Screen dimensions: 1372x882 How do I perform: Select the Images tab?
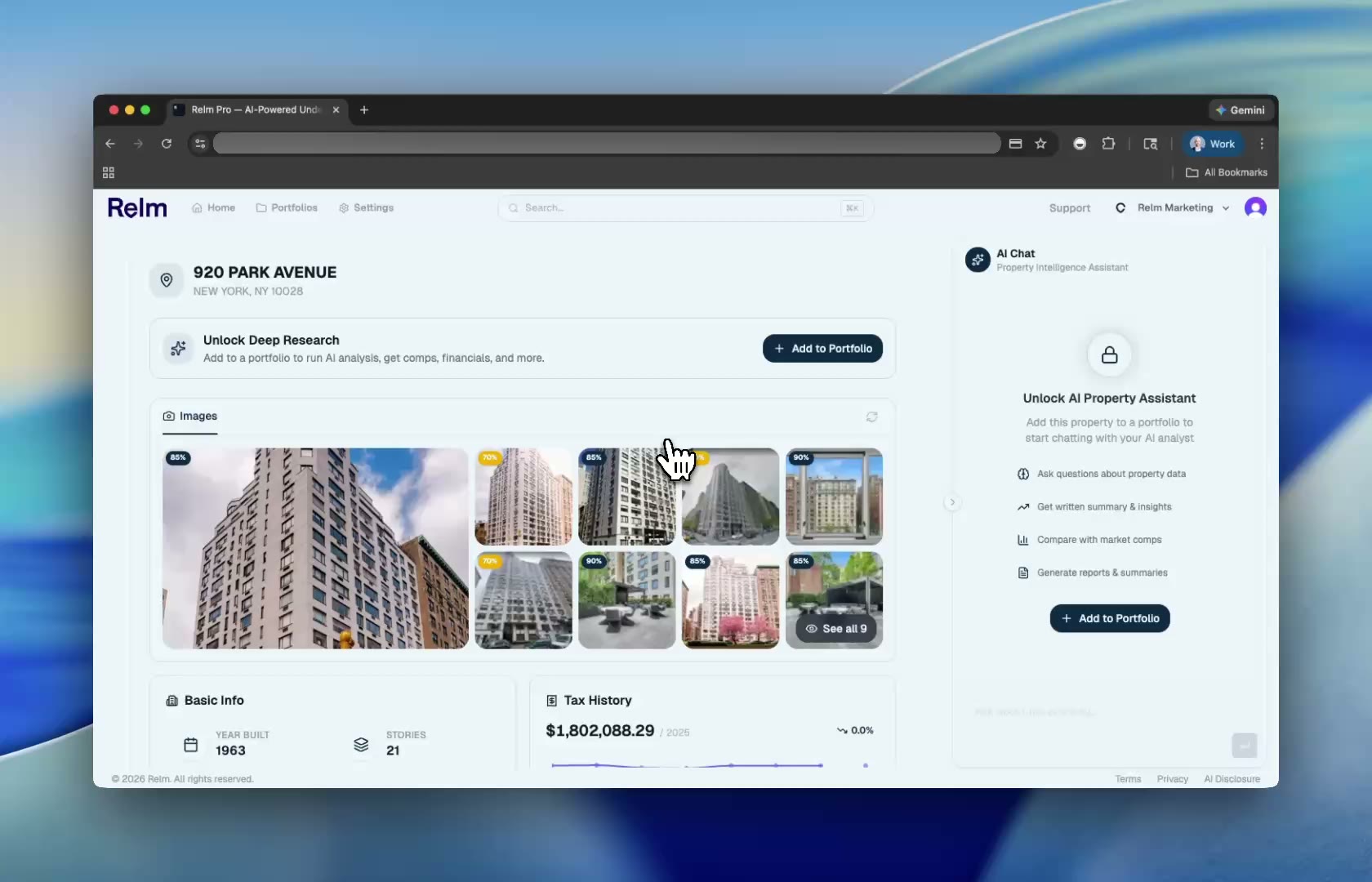[190, 416]
